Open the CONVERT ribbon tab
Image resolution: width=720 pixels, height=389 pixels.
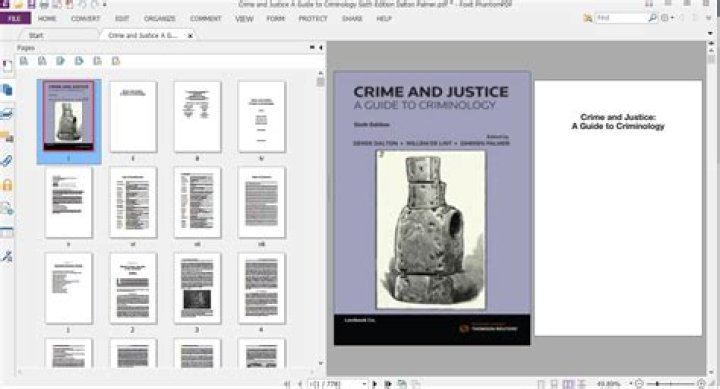pos(85,19)
